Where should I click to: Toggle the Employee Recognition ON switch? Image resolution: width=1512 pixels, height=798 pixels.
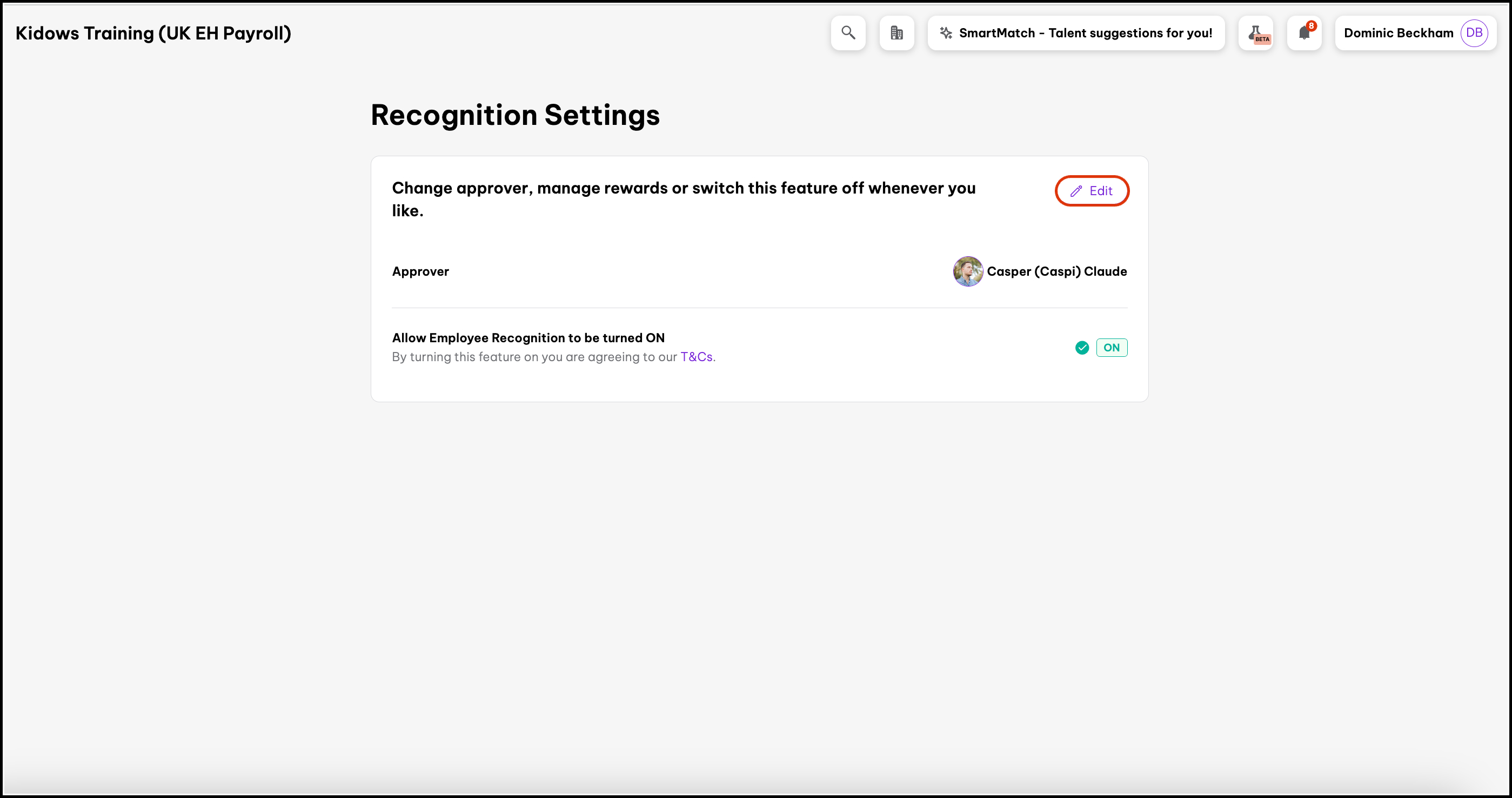point(1111,348)
